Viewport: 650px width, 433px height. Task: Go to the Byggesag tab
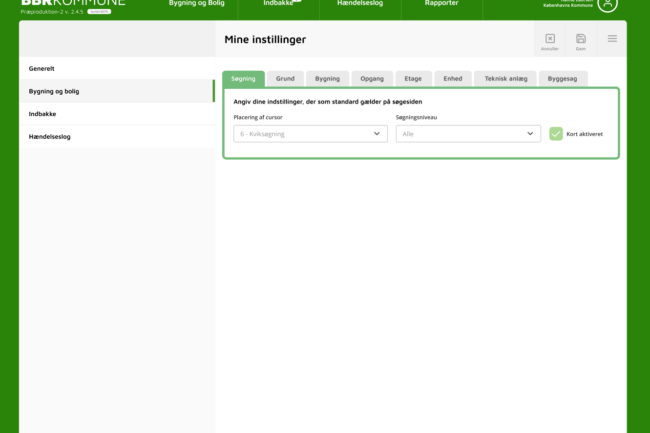561,78
